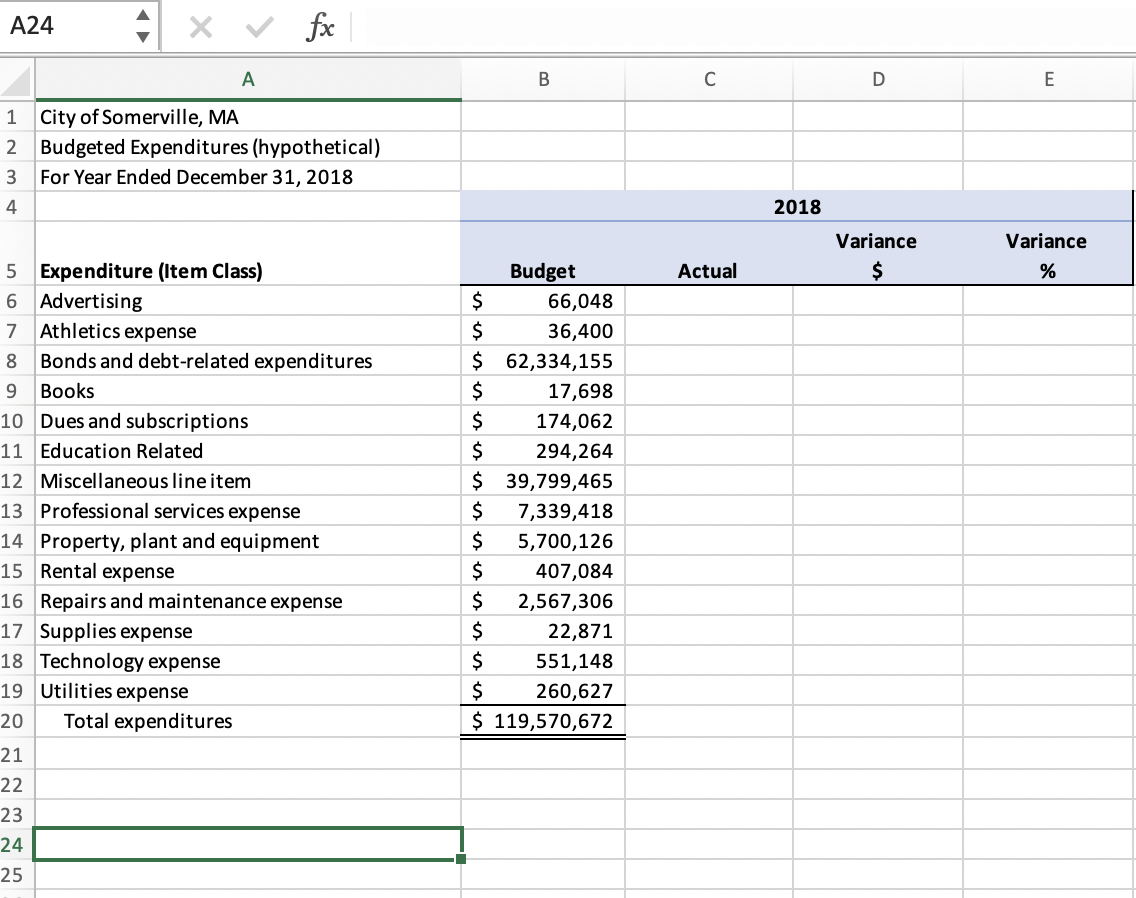Click budget value 36,400

click(543, 330)
